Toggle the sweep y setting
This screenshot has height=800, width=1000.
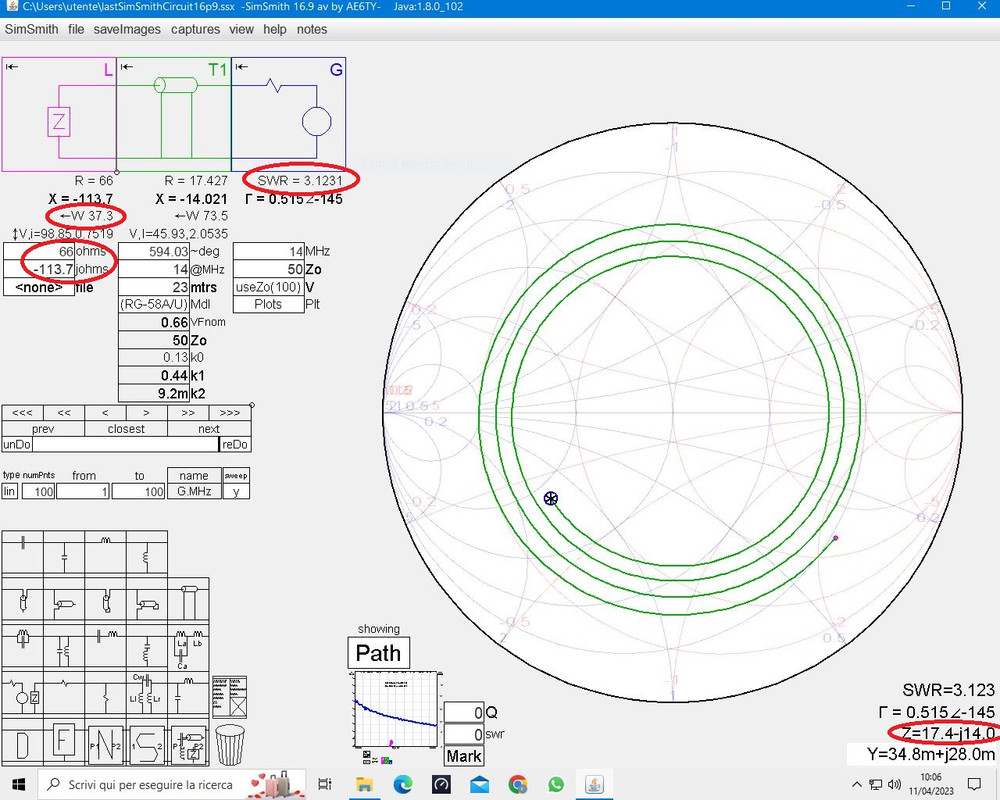(x=236, y=491)
